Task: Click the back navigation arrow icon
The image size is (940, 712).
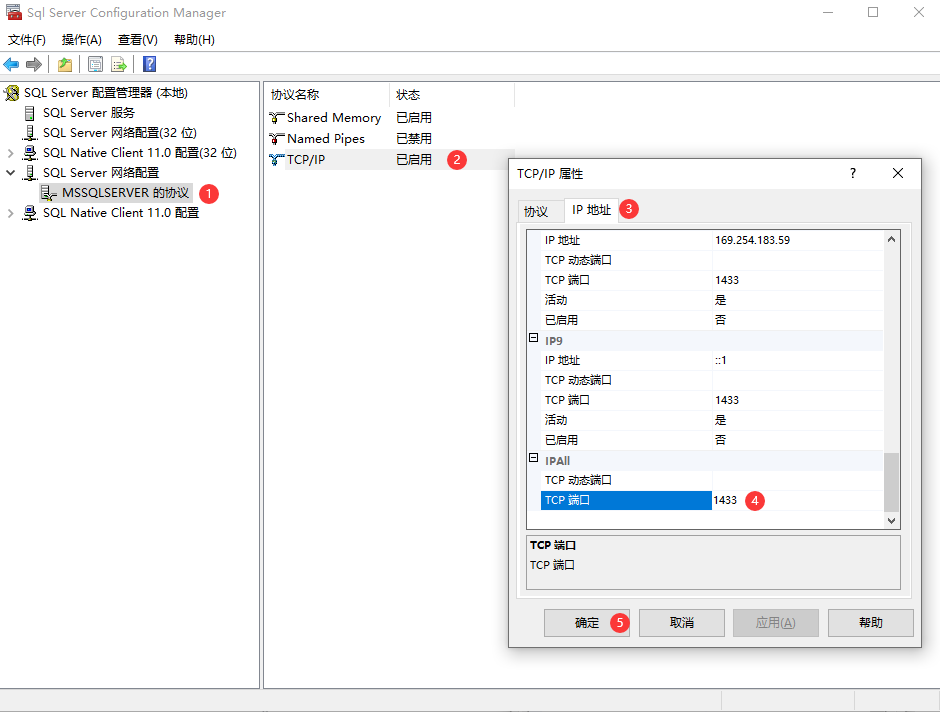Action: click(11, 63)
